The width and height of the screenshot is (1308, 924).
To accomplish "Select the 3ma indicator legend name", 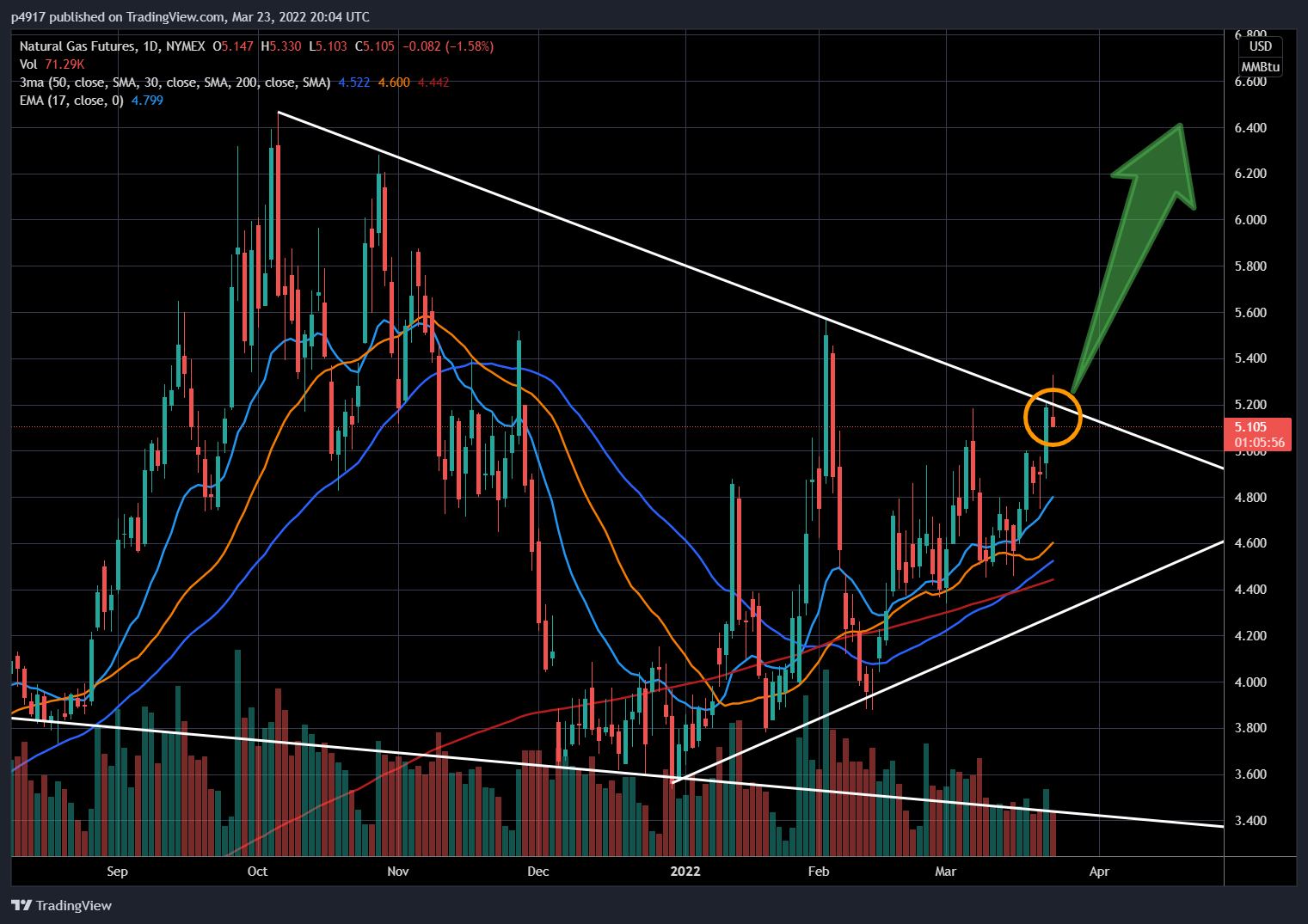I will [175, 83].
